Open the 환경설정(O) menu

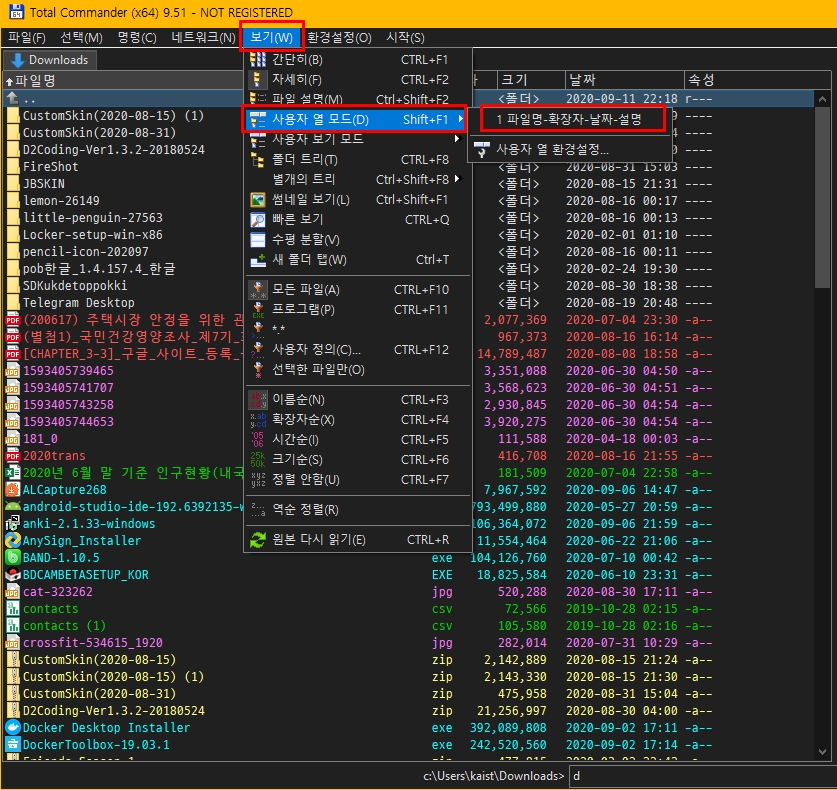tap(339, 37)
